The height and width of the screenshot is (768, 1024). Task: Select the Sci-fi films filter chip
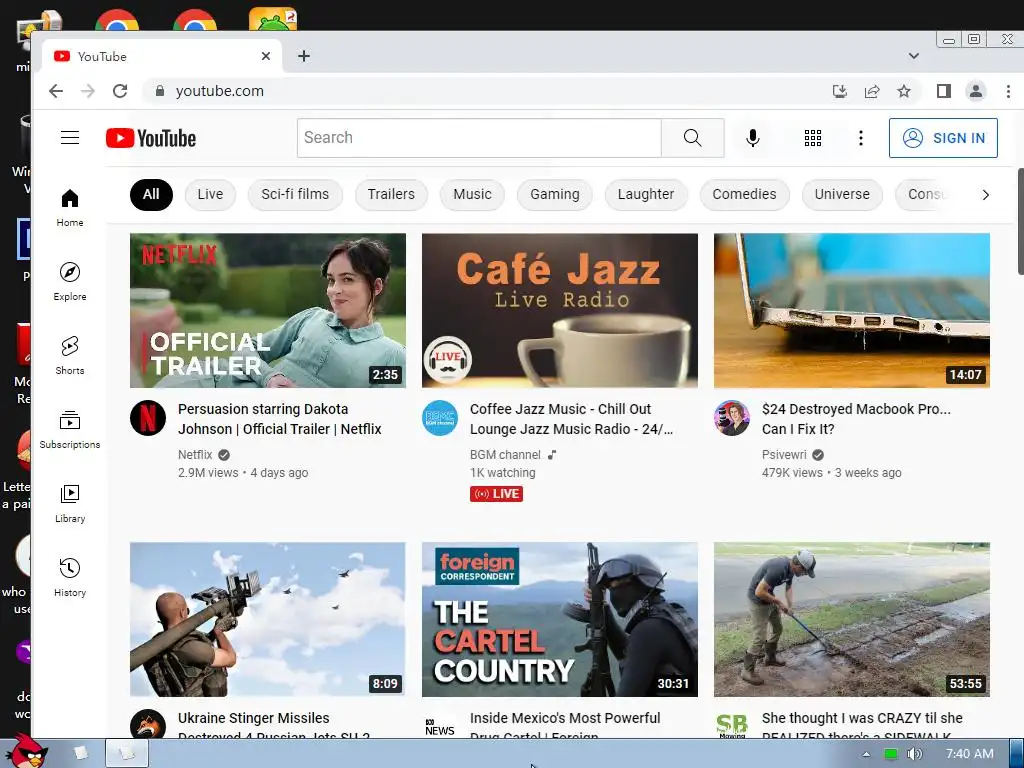click(x=295, y=195)
